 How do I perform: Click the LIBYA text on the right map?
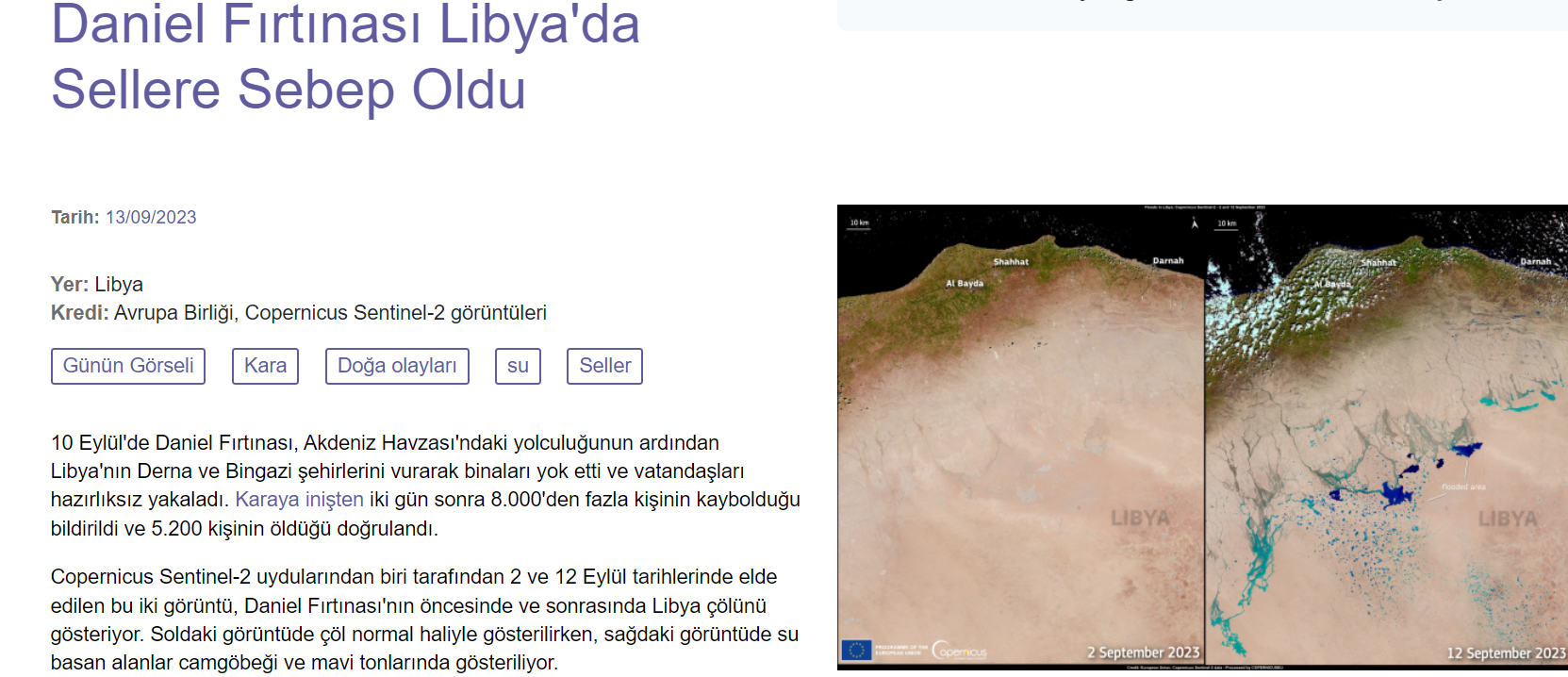click(x=1507, y=519)
